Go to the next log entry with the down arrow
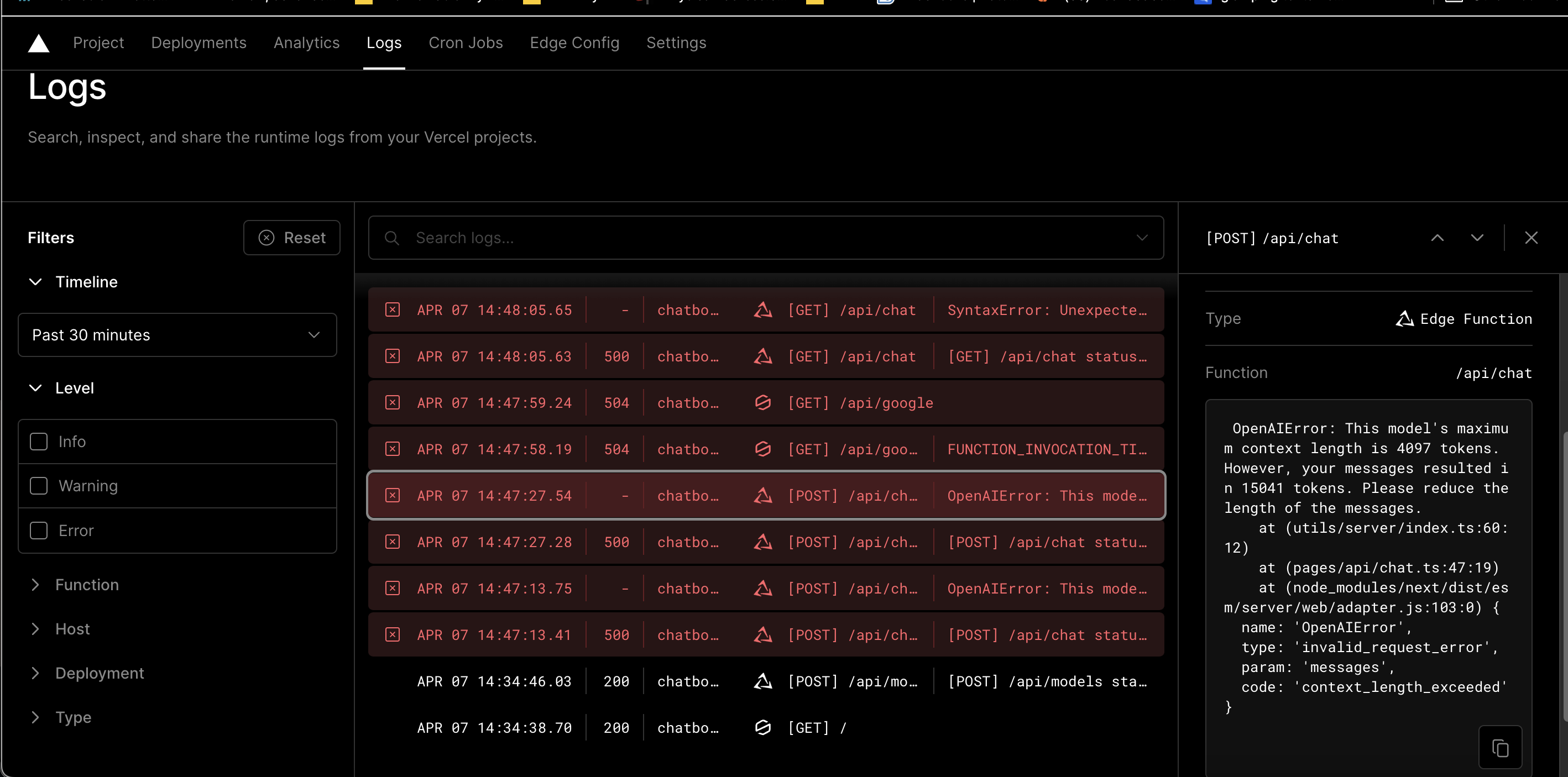Screen dimensions: 1568x777 (1477, 237)
